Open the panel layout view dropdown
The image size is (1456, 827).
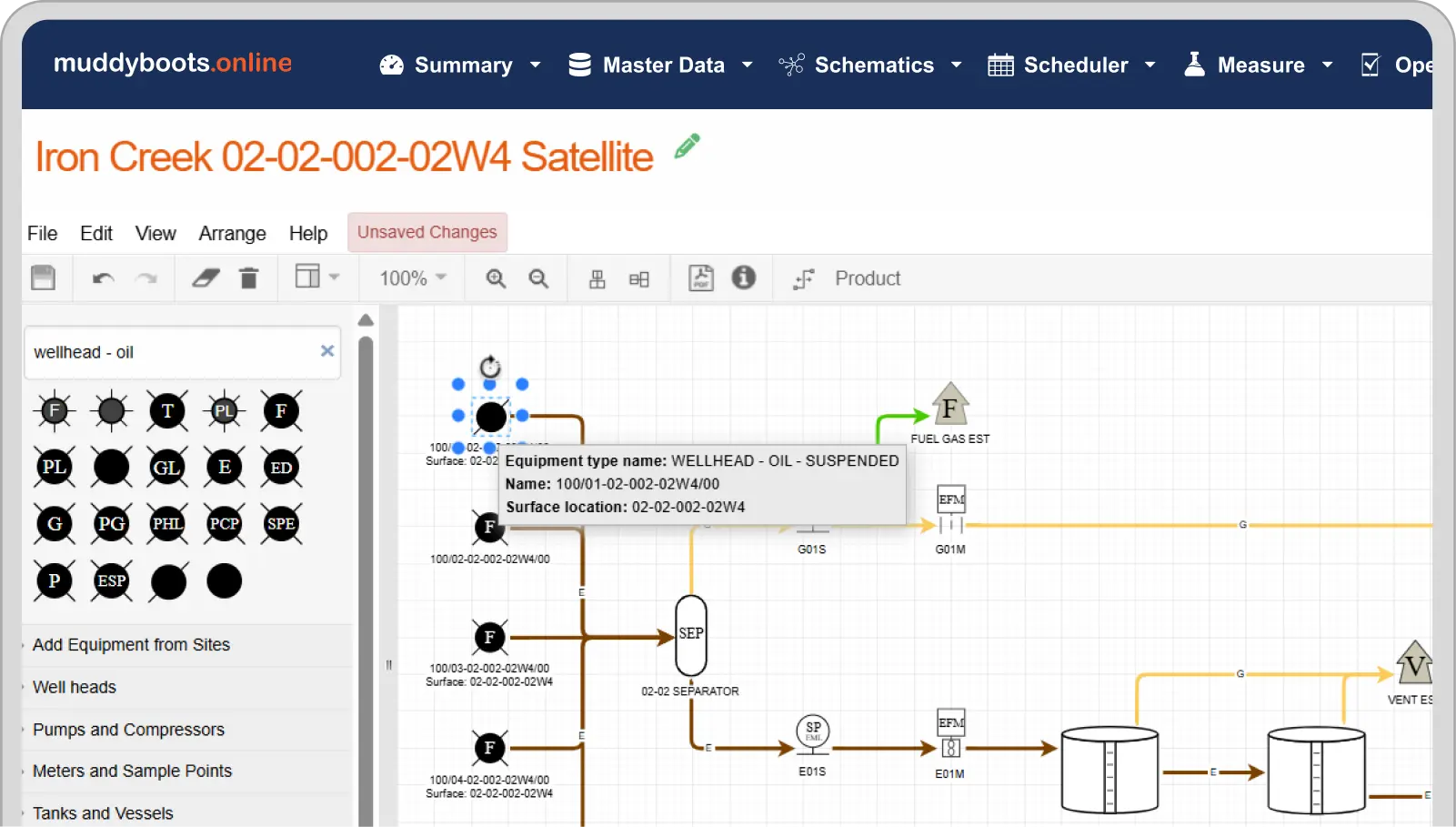316,277
